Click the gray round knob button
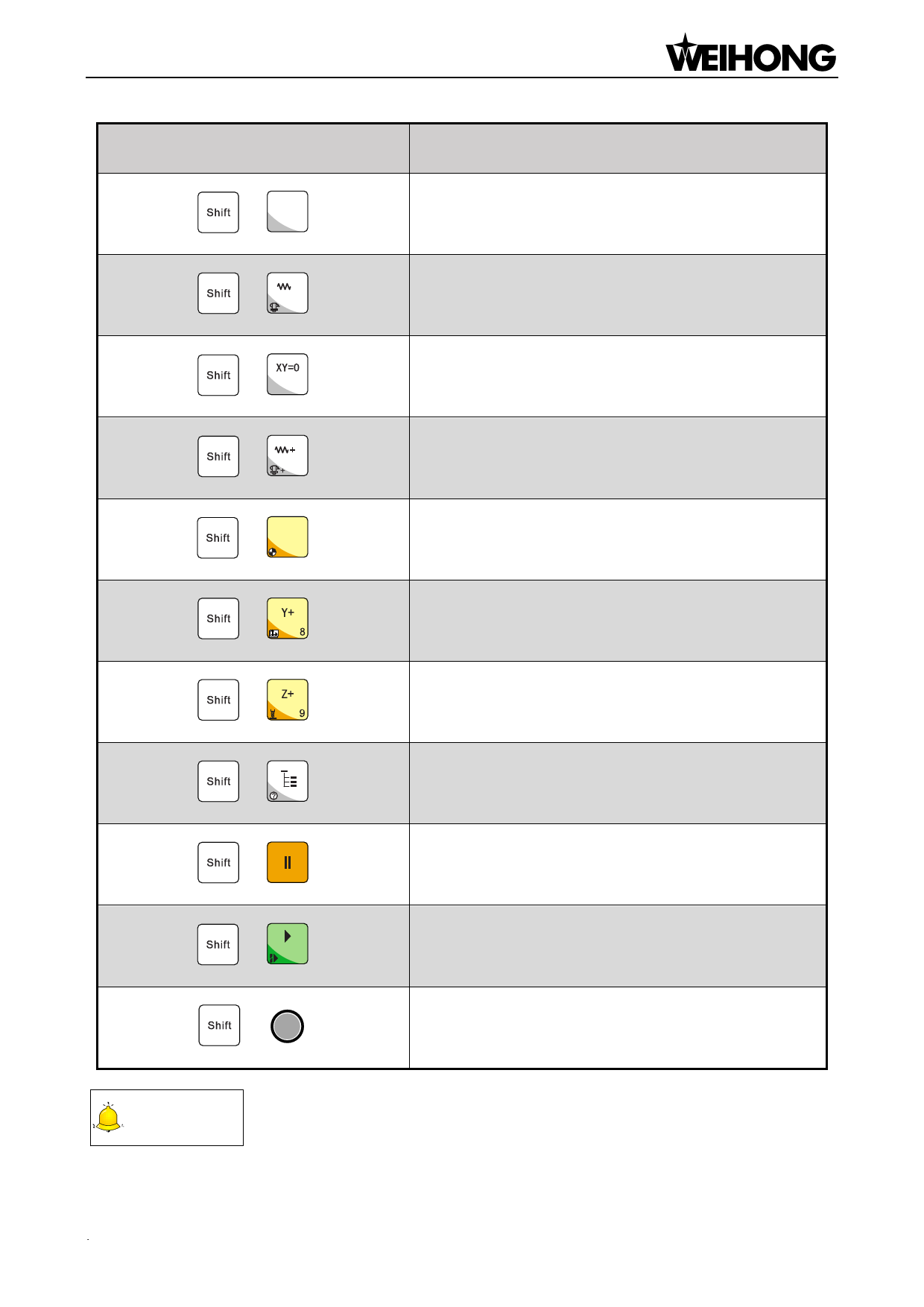 click(287, 1026)
